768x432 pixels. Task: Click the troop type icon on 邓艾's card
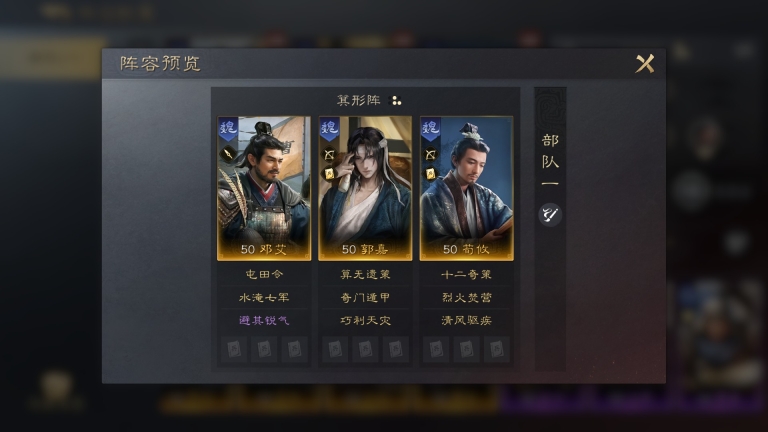[x=228, y=154]
